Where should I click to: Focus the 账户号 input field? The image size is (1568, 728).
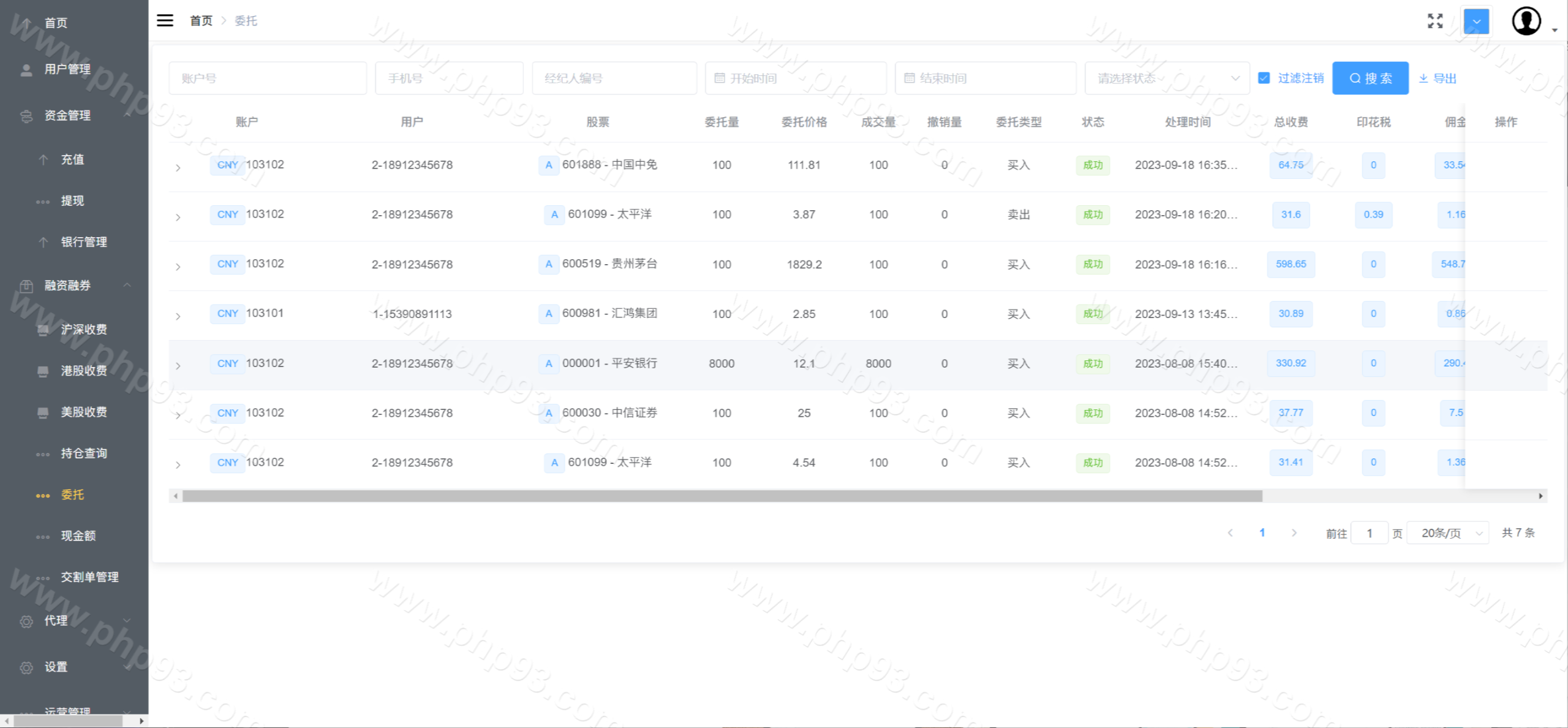pyautogui.click(x=268, y=78)
